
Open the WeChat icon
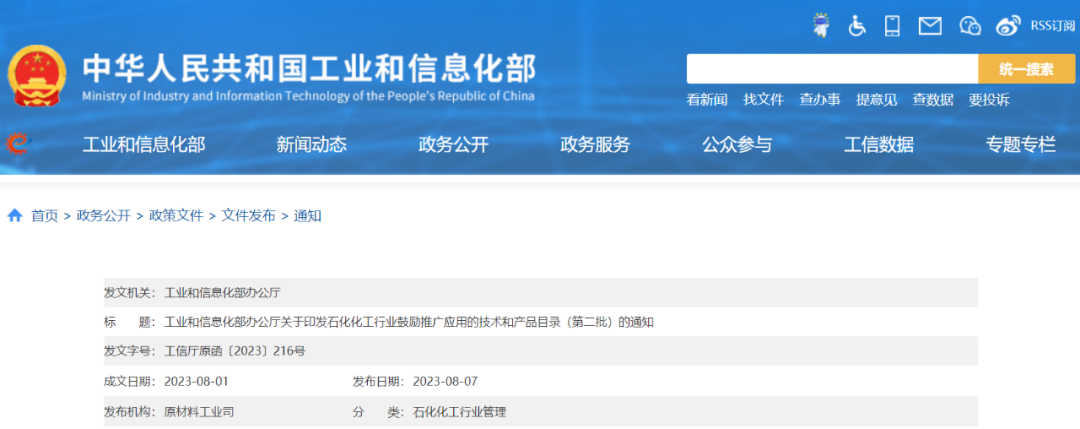click(x=970, y=26)
